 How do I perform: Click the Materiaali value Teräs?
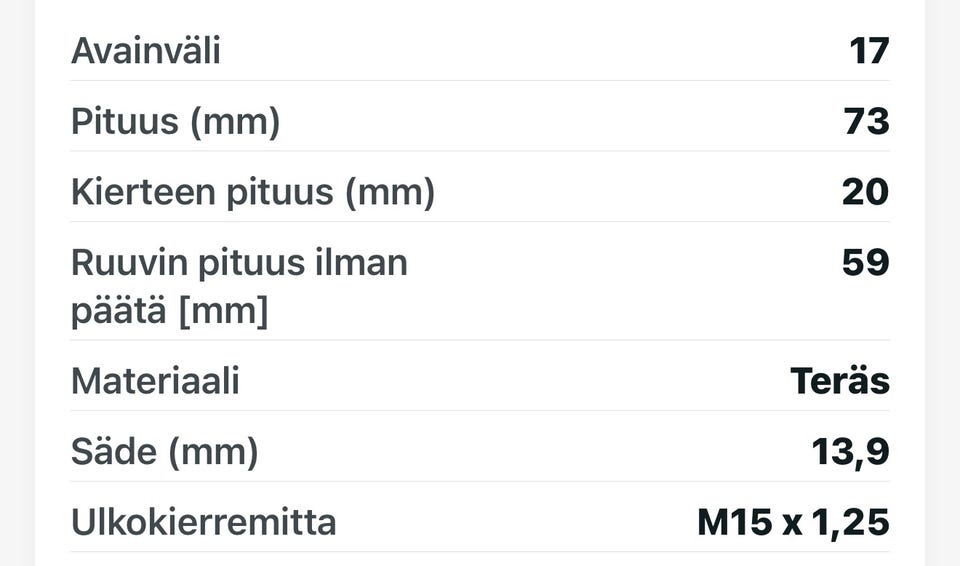coord(840,380)
